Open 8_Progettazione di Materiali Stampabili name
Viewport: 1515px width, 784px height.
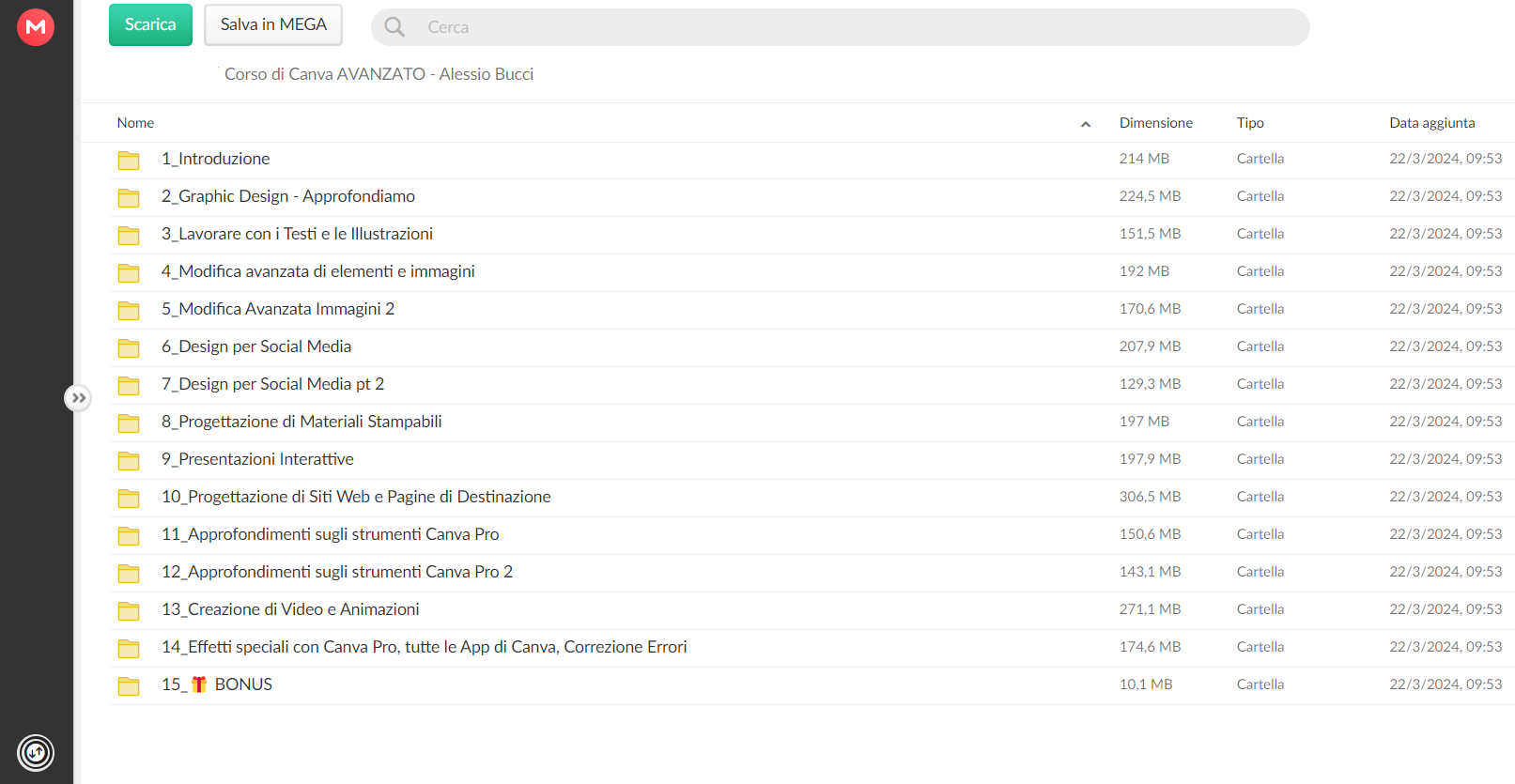click(301, 422)
